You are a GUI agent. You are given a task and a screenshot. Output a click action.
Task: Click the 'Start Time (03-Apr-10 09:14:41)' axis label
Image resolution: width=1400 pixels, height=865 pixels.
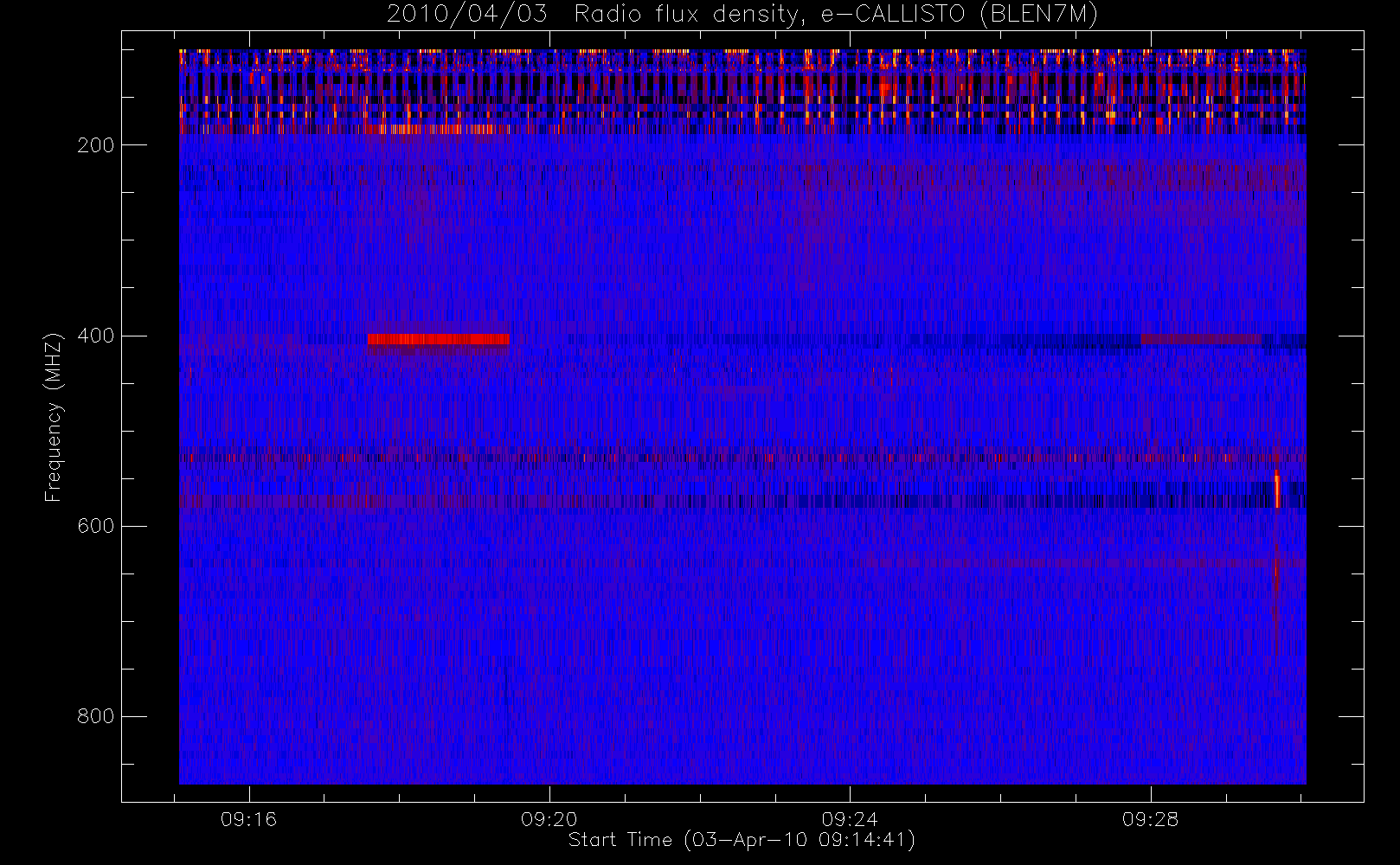pos(742,840)
